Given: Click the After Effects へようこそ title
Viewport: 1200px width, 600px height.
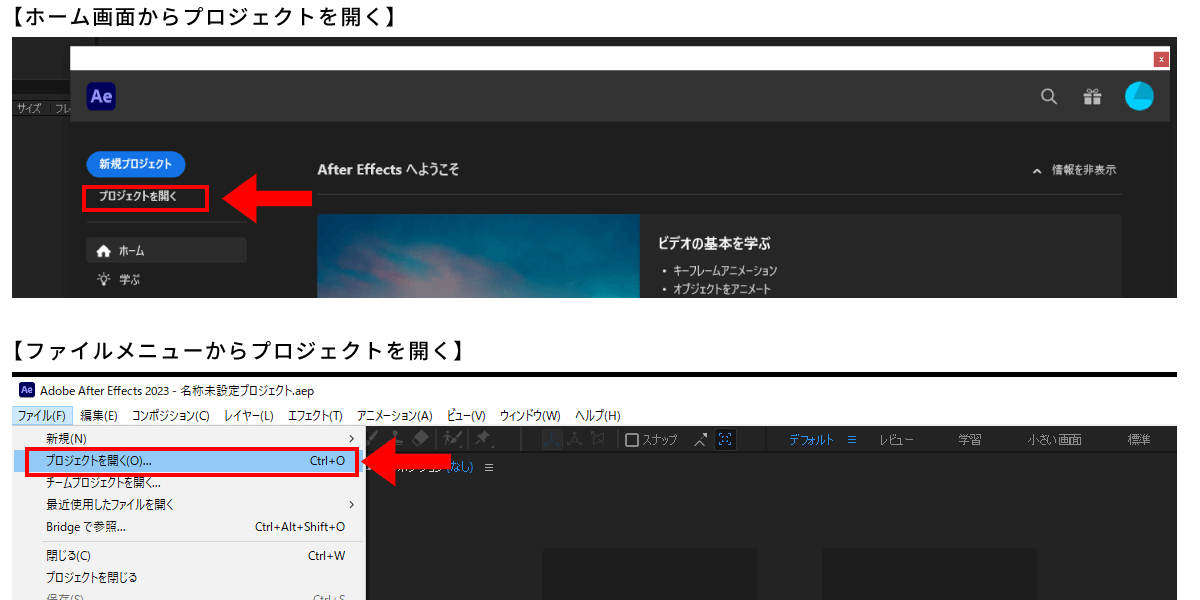Looking at the screenshot, I should point(389,170).
